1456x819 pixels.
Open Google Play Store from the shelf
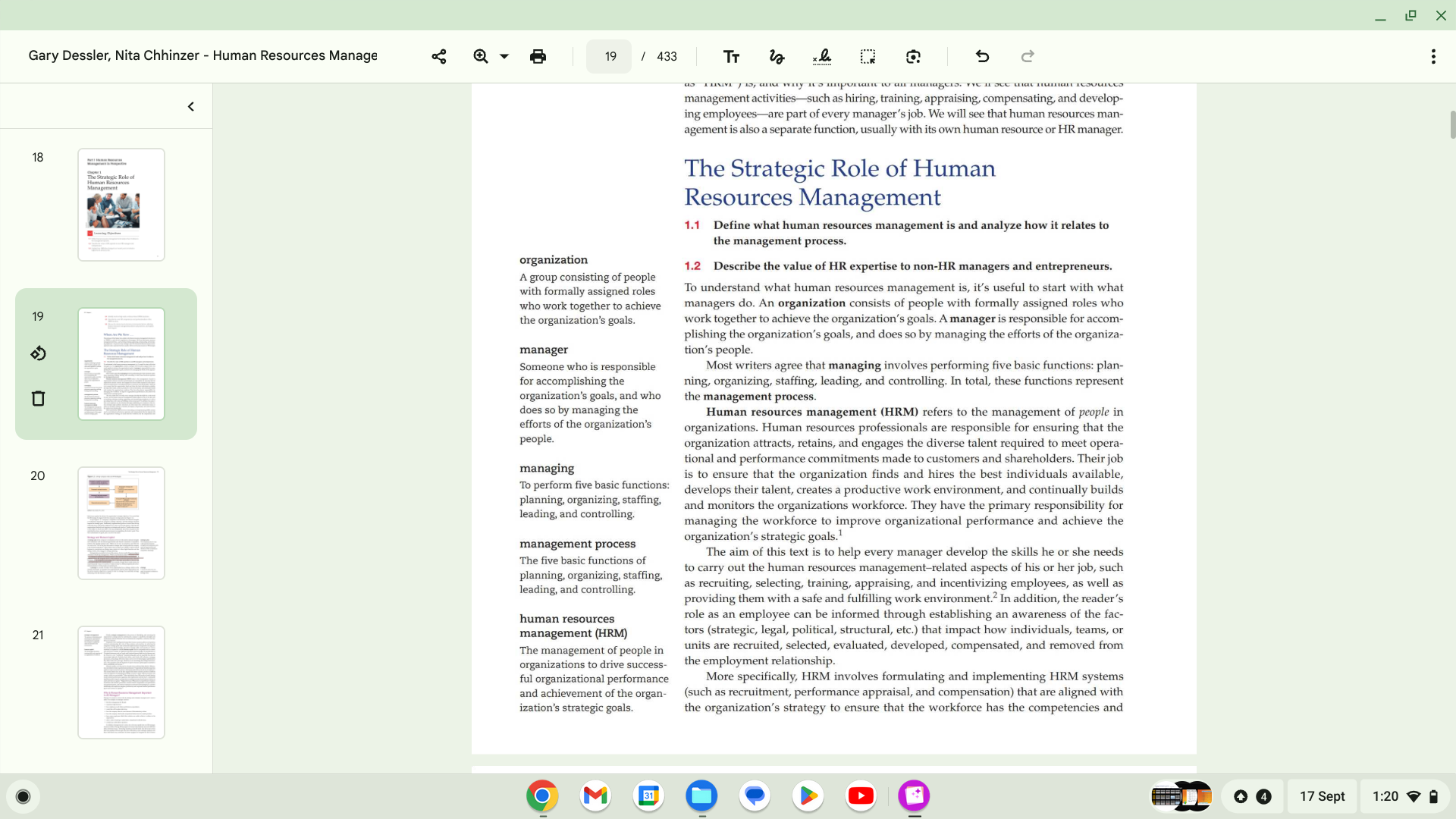pyautogui.click(x=808, y=795)
